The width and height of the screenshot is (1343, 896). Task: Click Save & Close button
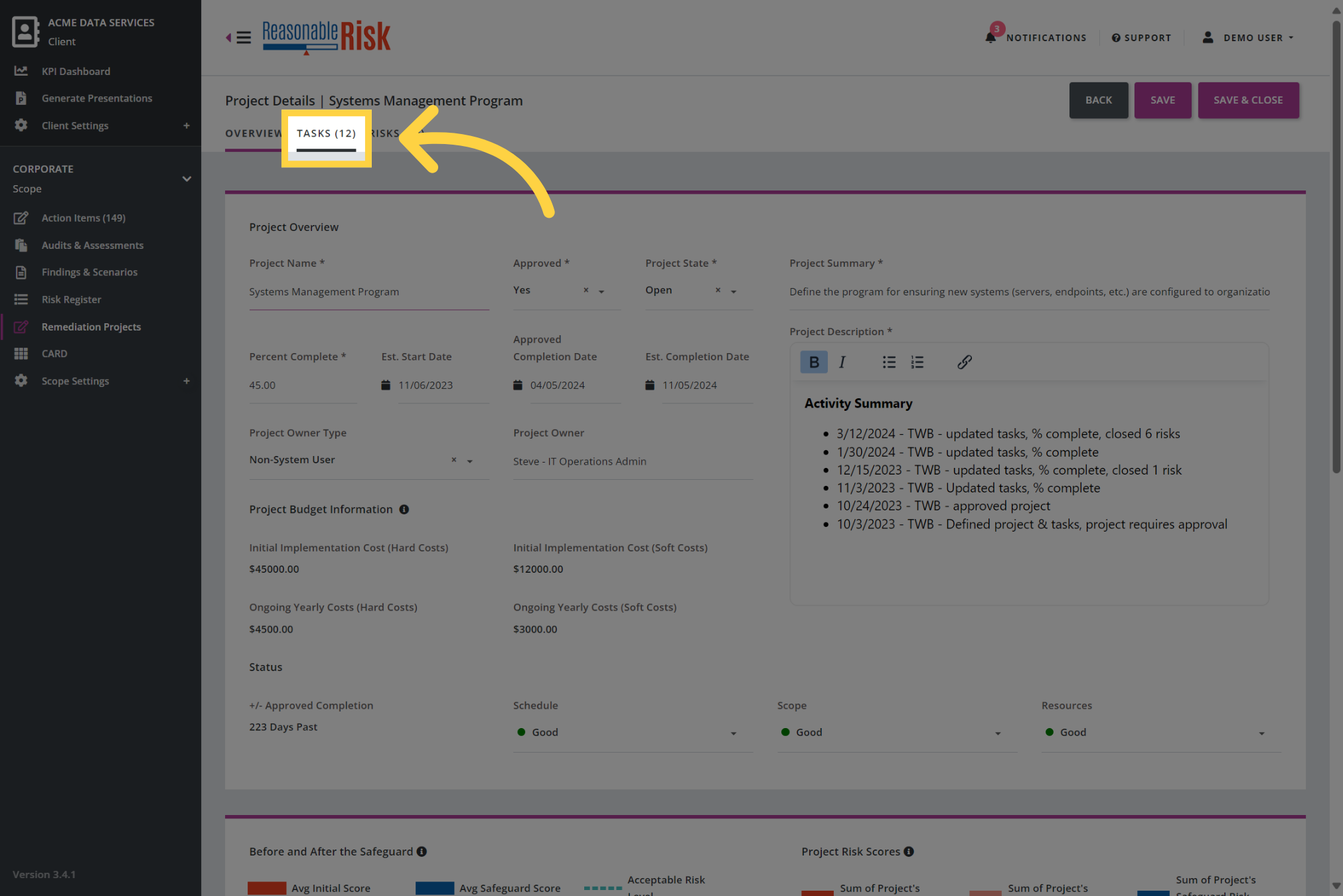coord(1248,100)
